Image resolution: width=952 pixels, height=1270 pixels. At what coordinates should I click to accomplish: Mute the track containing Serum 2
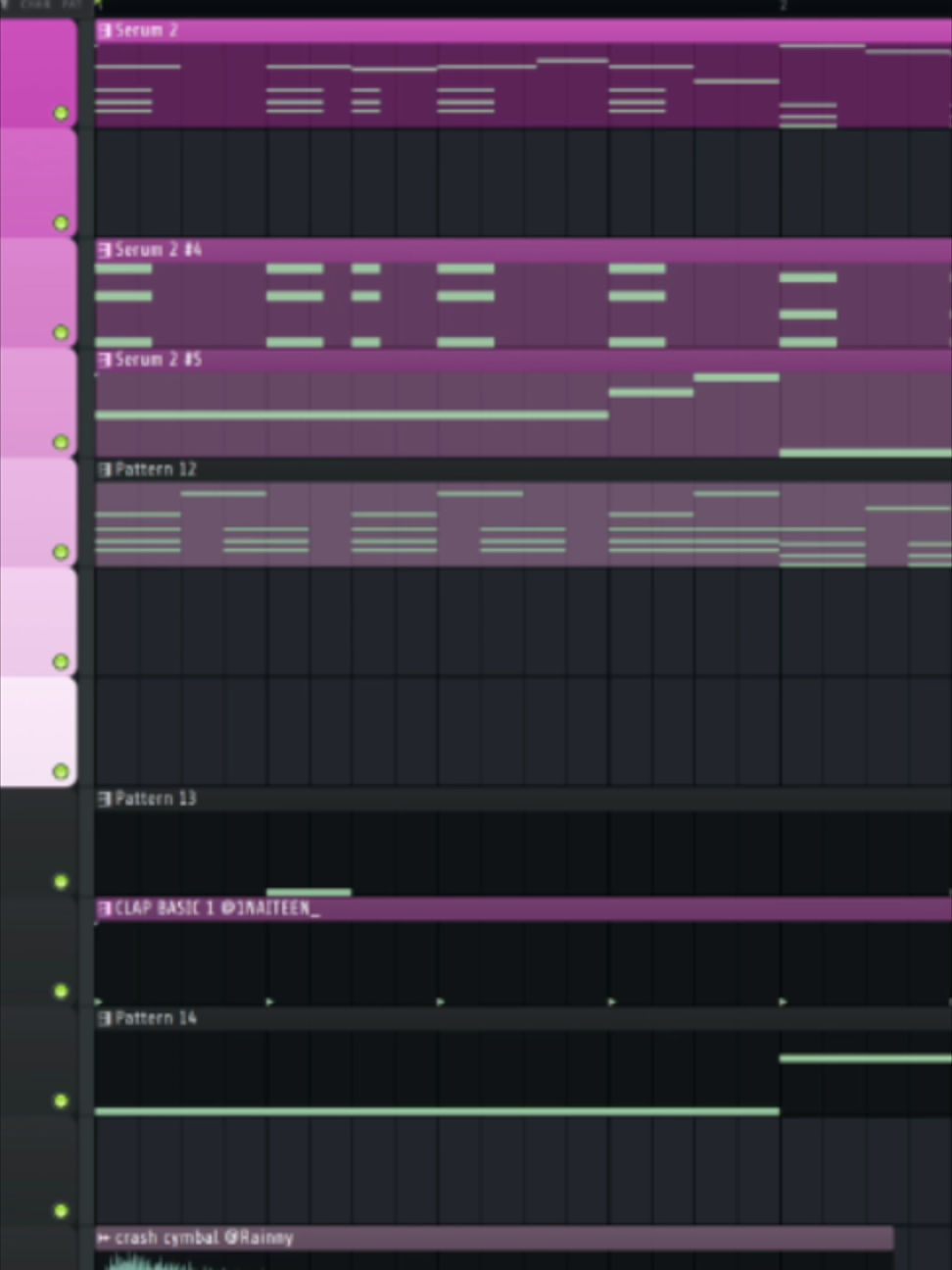(x=61, y=114)
